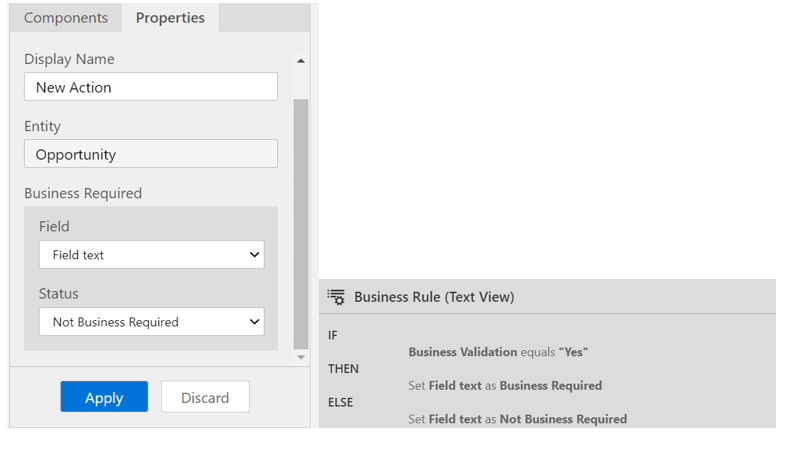The image size is (800, 451).
Task: Click Set Field text as Business Required
Action: tap(505, 386)
